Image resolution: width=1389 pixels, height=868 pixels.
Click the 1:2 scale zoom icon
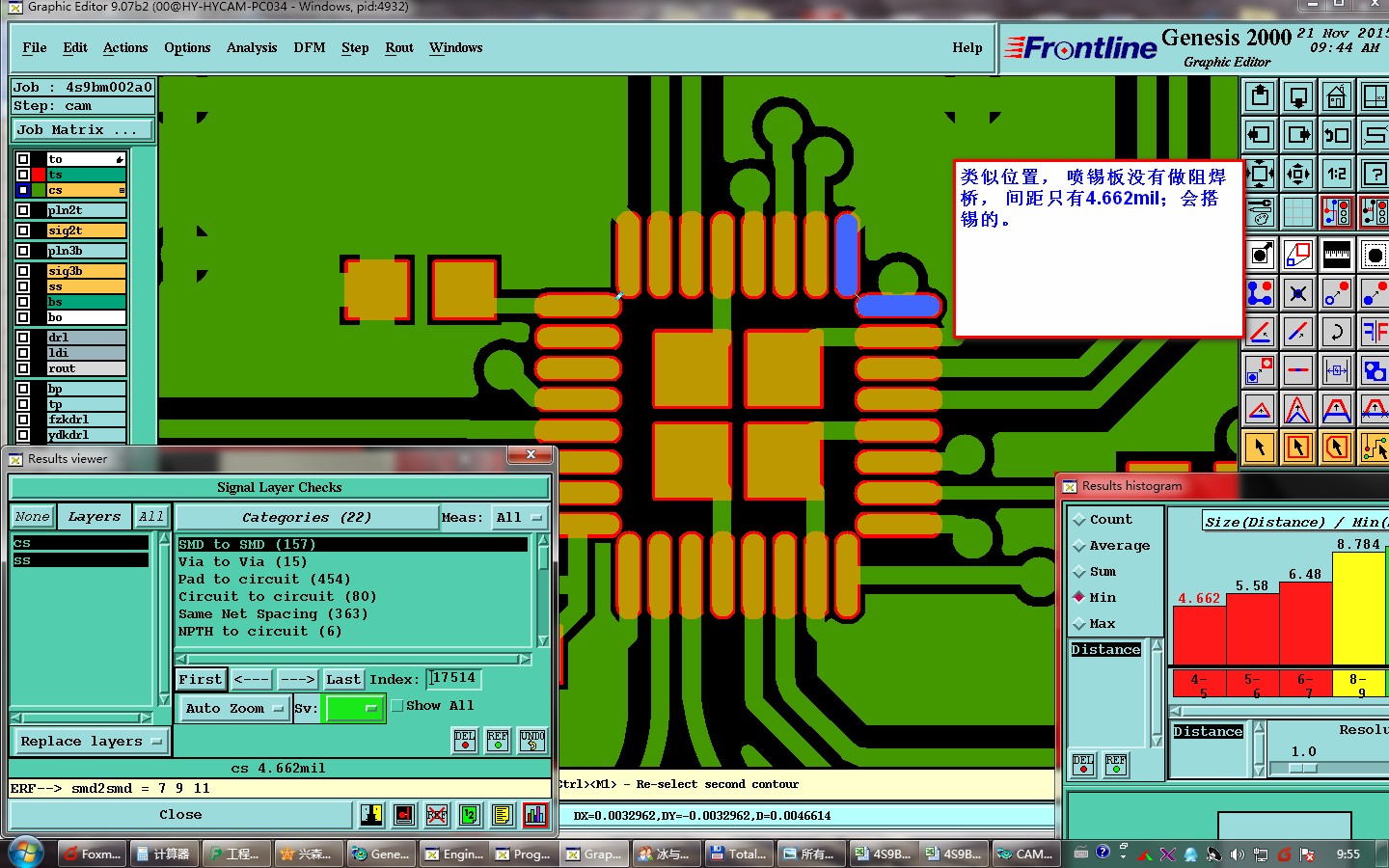coord(1337,175)
